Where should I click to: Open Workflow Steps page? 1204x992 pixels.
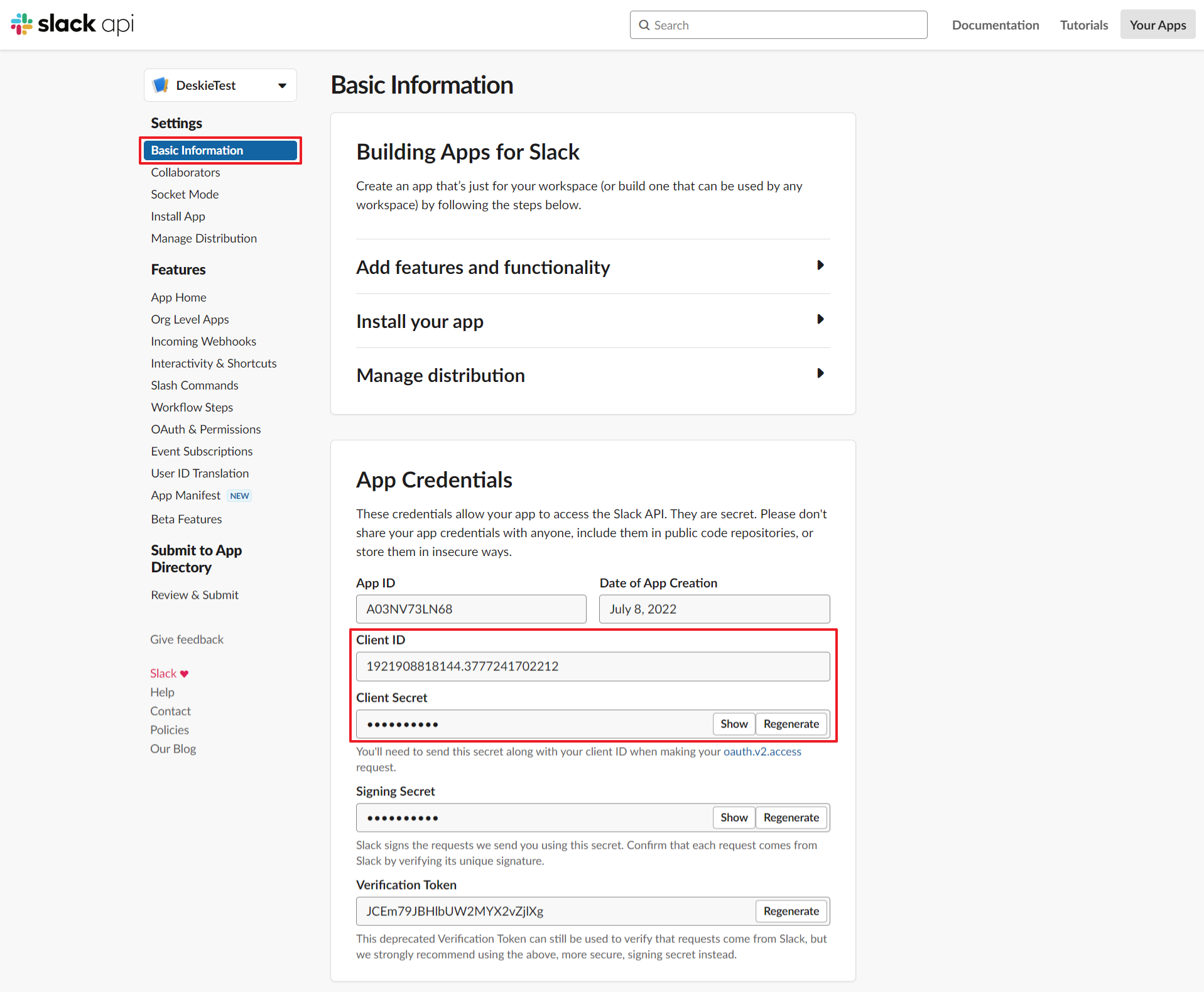[x=192, y=407]
